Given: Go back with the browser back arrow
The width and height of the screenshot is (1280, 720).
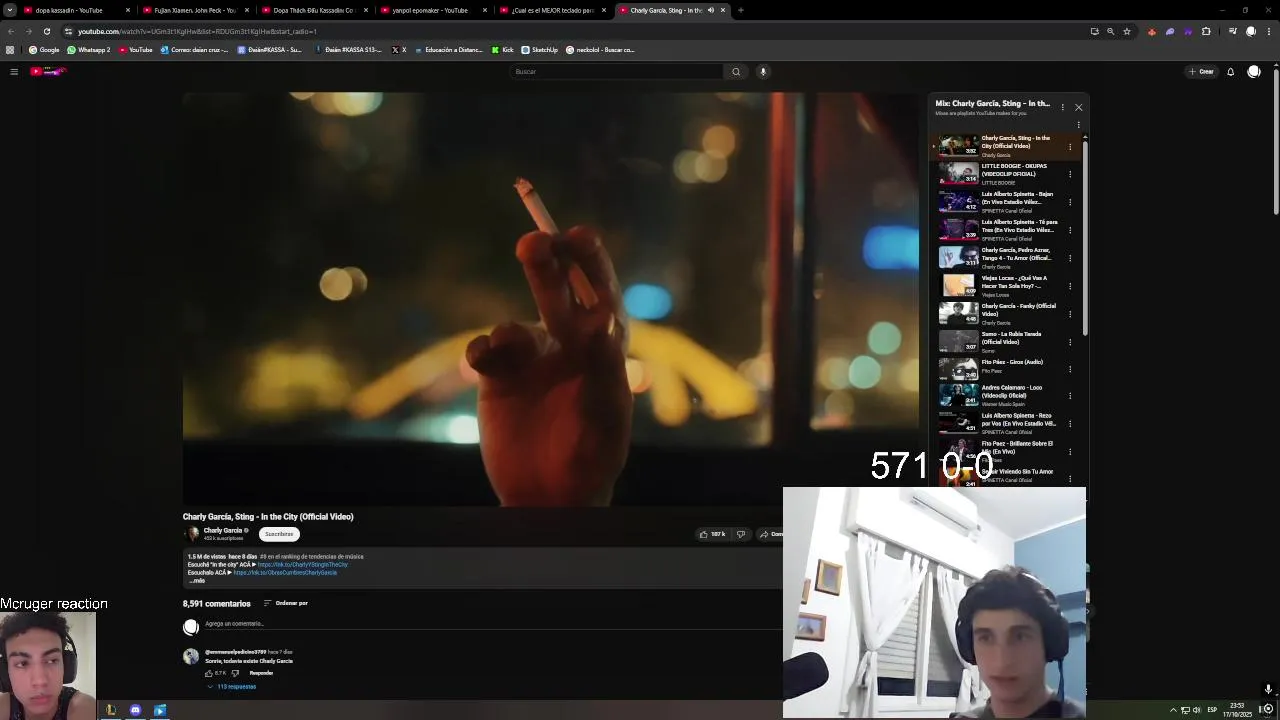Looking at the screenshot, I should tap(11, 31).
